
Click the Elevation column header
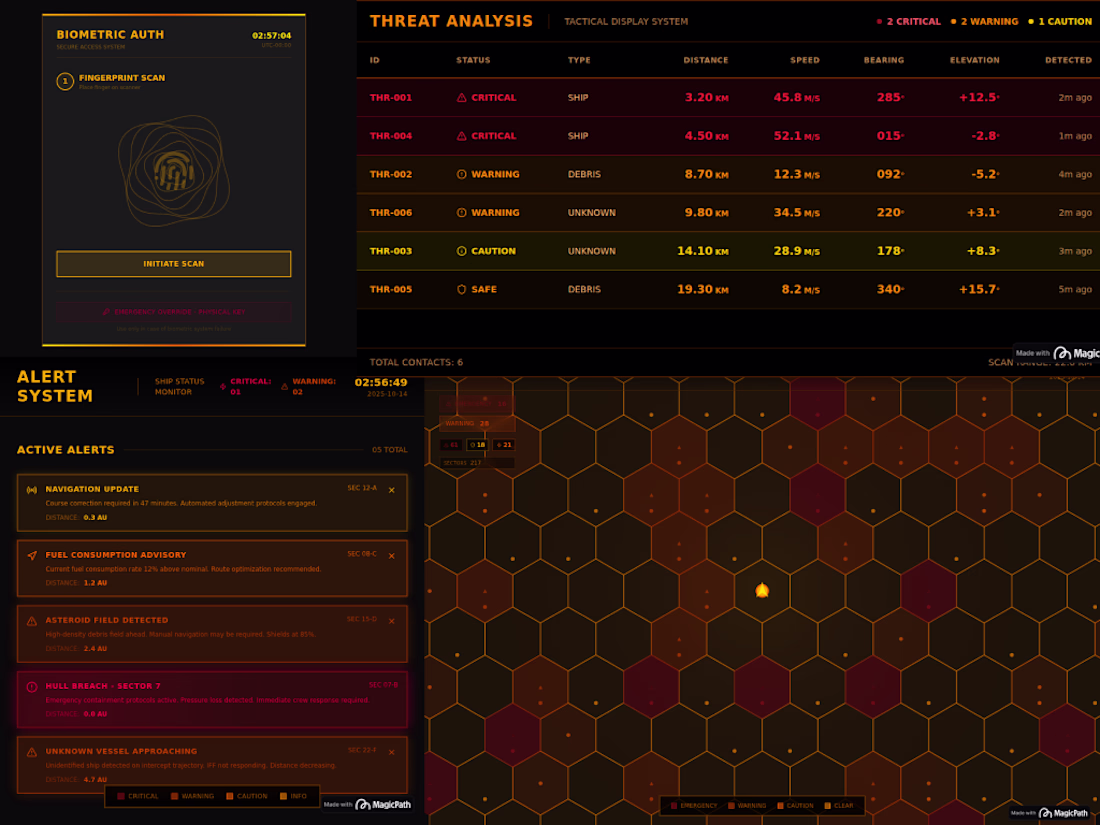click(x=974, y=60)
